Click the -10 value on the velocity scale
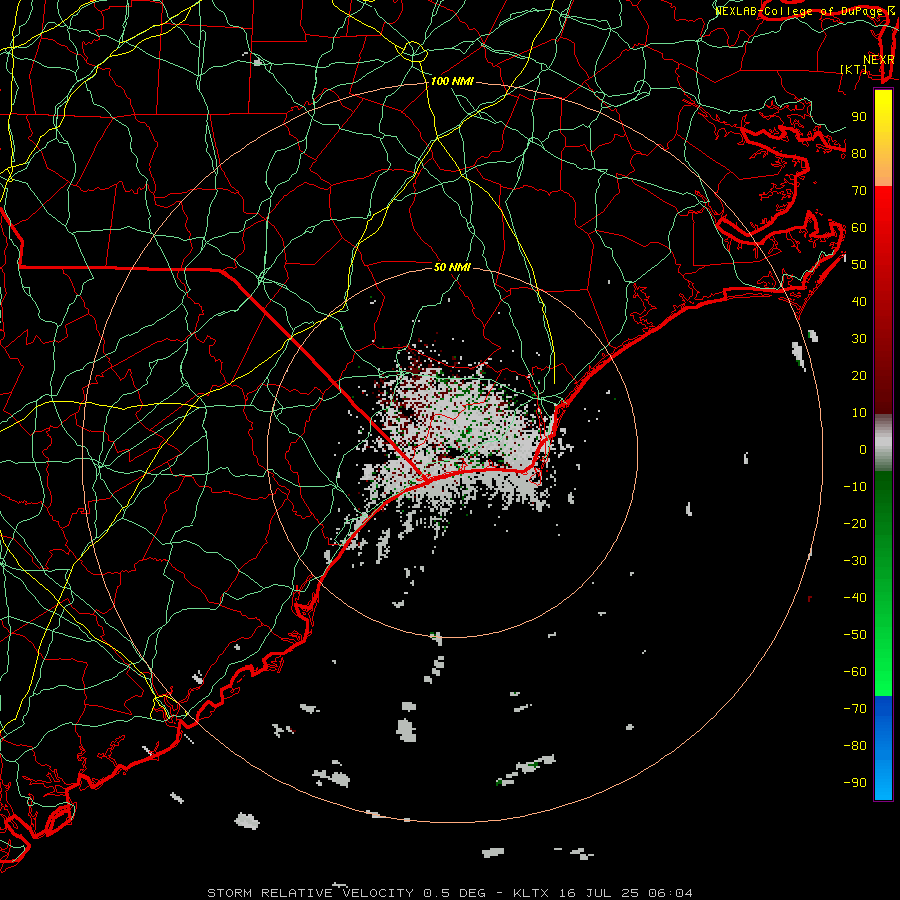Screen dimensions: 900x900 click(855, 487)
